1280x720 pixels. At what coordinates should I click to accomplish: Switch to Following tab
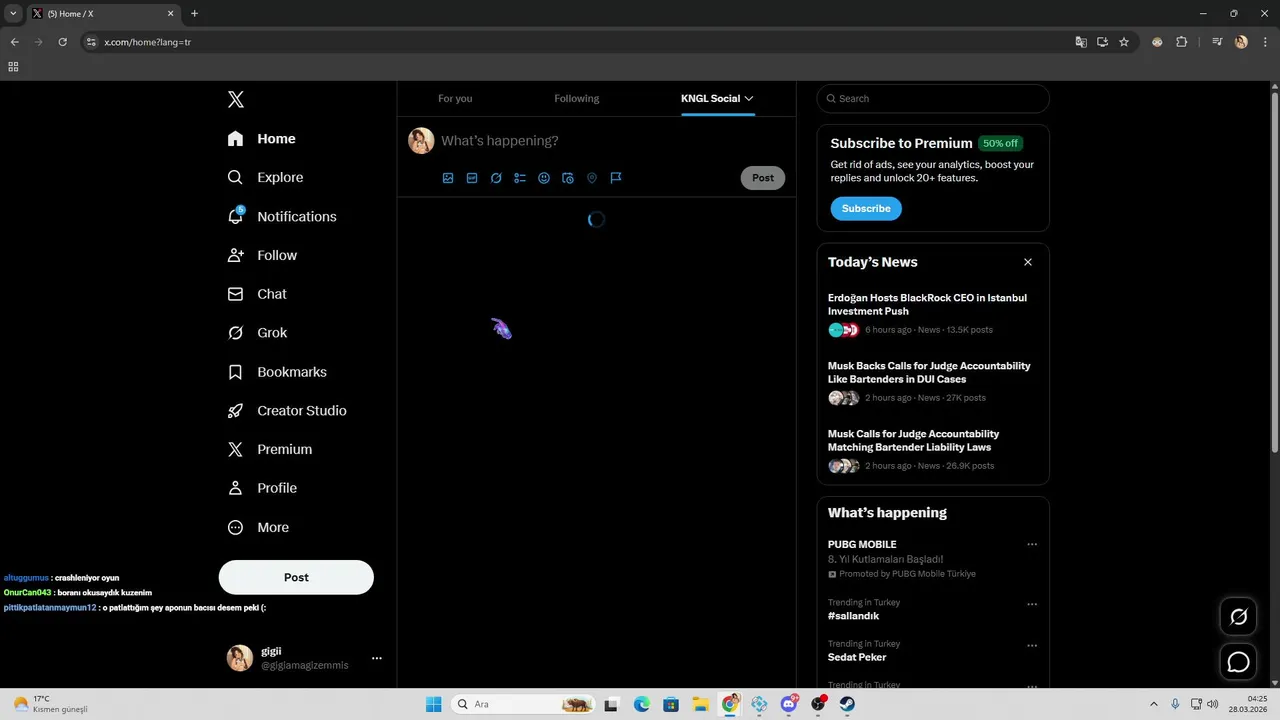coord(577,98)
